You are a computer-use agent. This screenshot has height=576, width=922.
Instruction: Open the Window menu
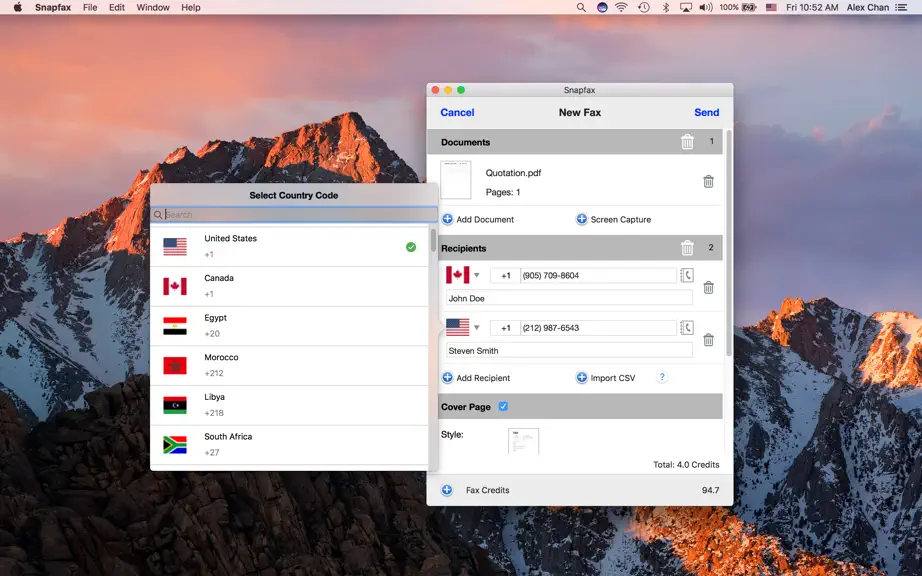153,7
